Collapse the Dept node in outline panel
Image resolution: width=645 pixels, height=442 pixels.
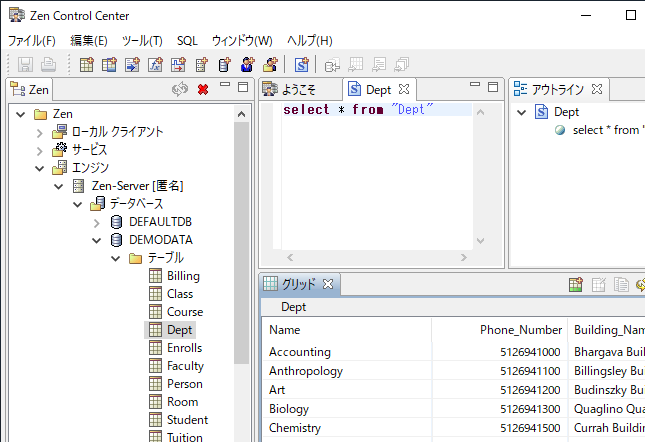(522, 112)
